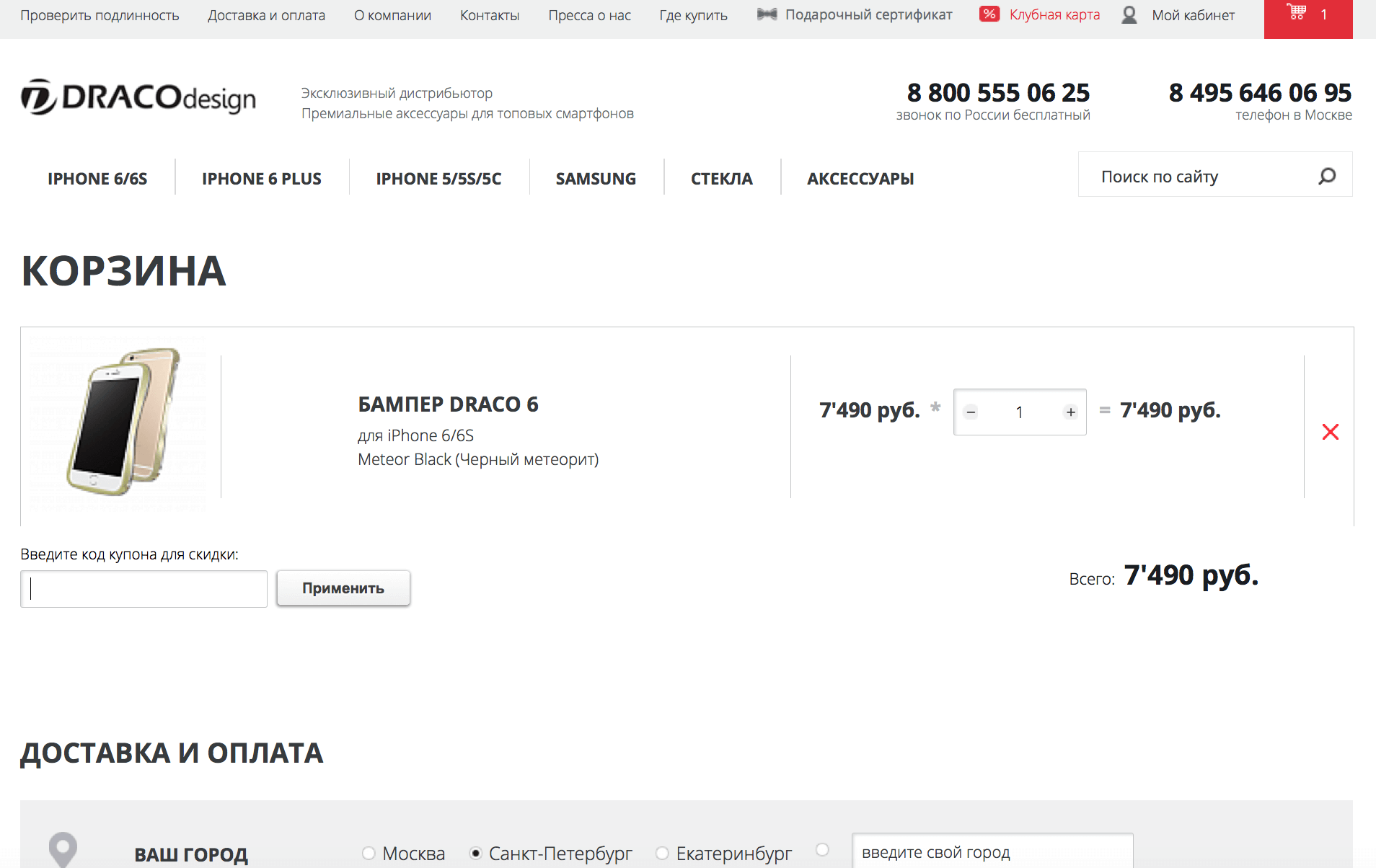Viewport: 1376px width, 868px height.
Task: Select the custom city radio button
Action: coord(822,849)
